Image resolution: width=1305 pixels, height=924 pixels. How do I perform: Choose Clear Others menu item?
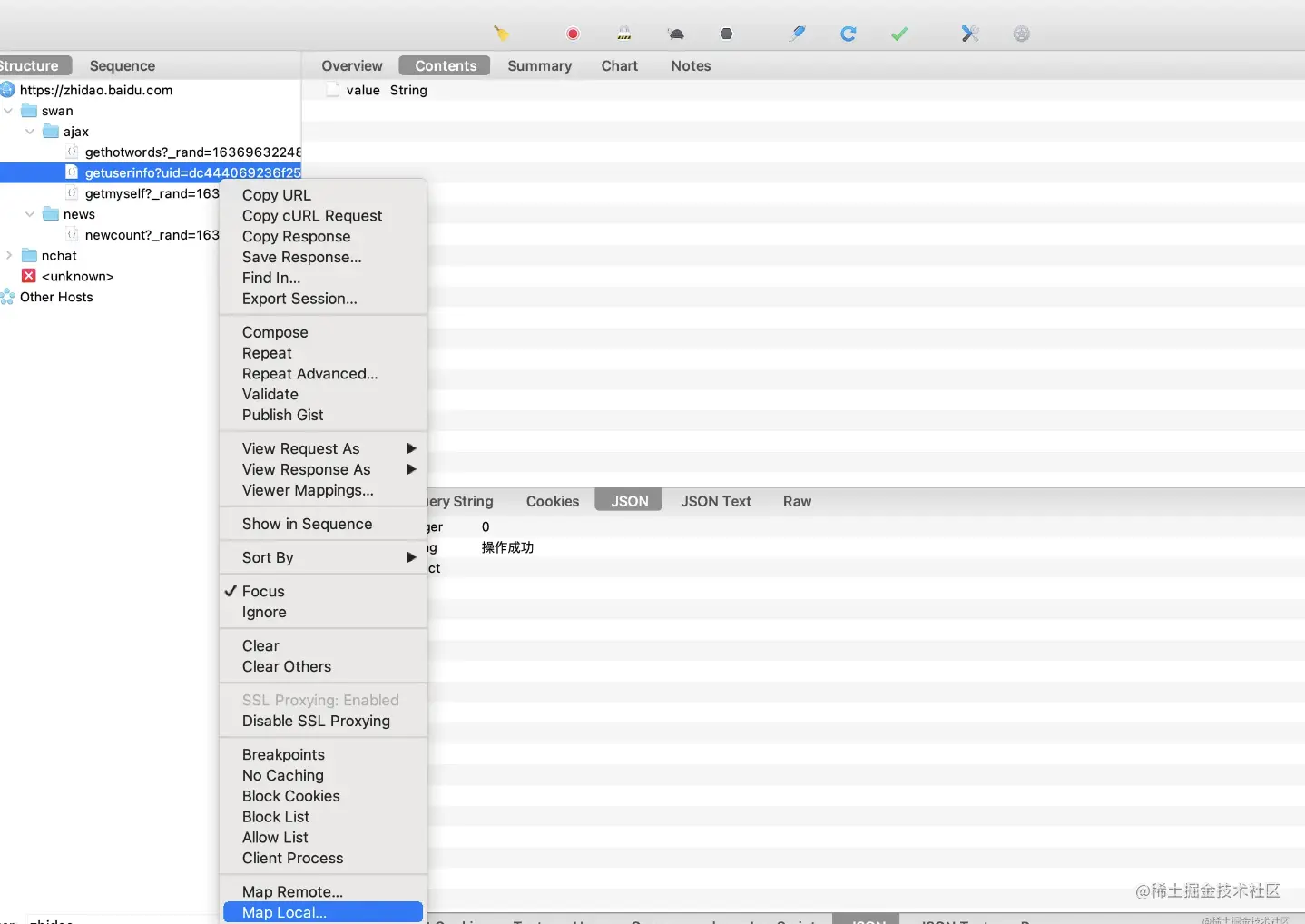[323, 666]
